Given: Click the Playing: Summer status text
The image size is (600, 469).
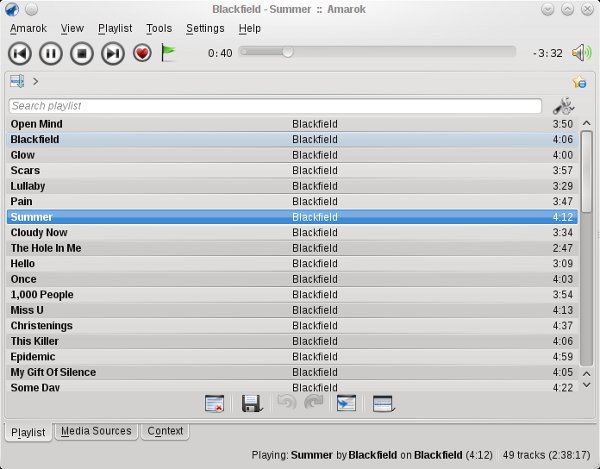Looking at the screenshot, I should (x=372, y=455).
